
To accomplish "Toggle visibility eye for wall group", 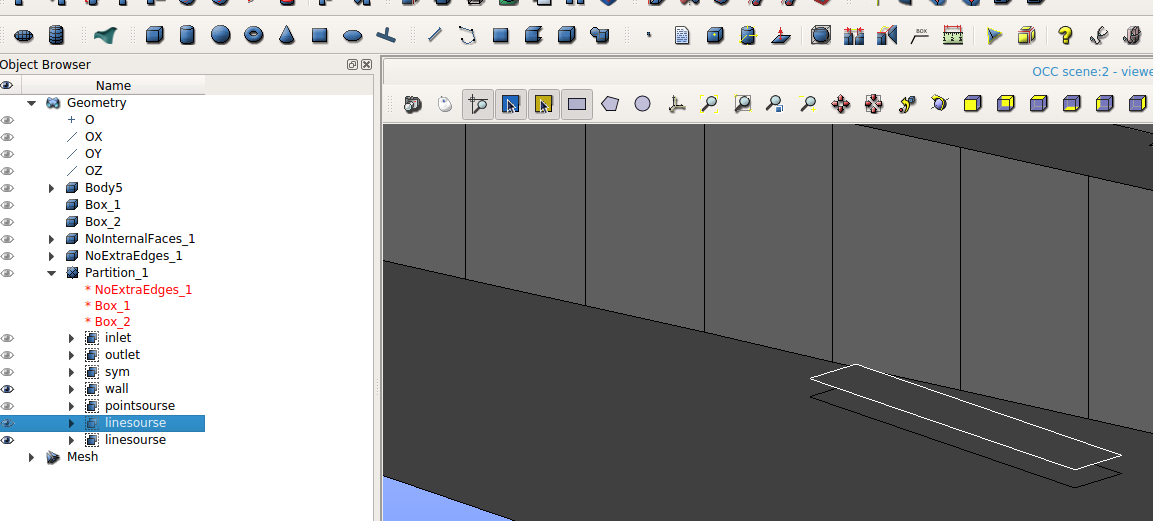I will [x=8, y=389].
